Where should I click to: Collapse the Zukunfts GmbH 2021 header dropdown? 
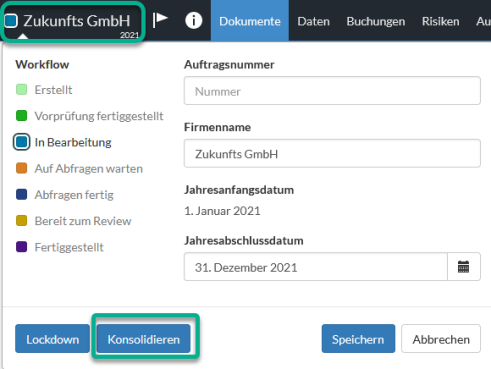point(73,22)
